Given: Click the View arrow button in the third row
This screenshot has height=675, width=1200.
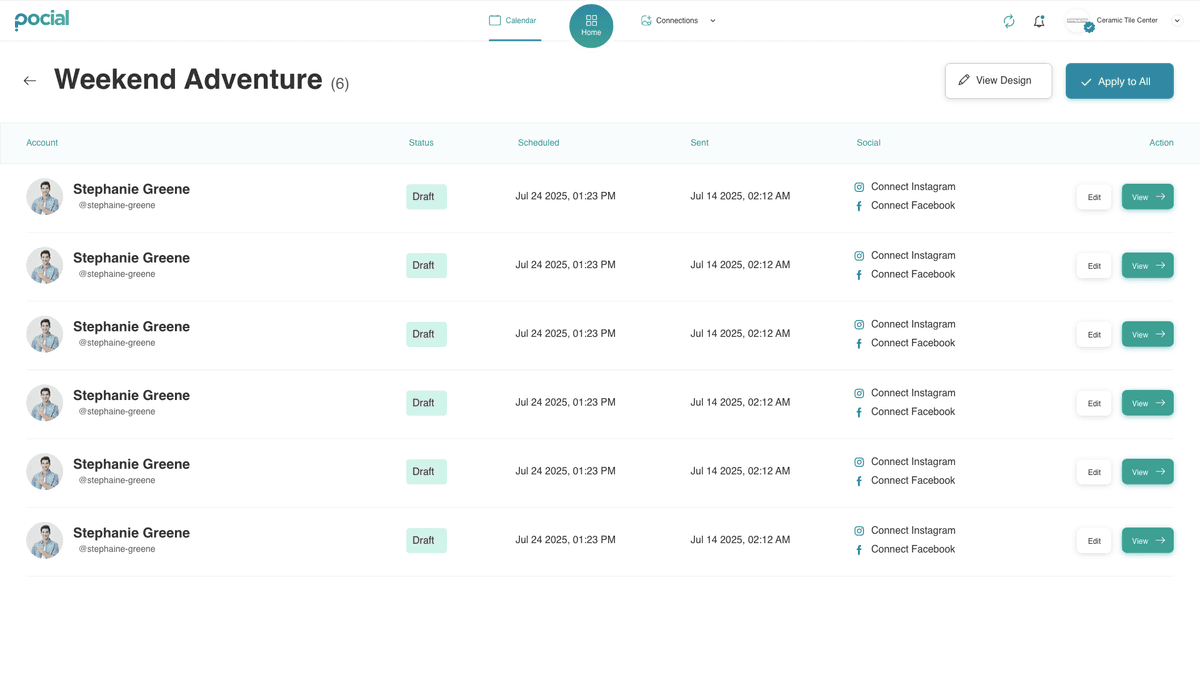Looking at the screenshot, I should coord(1147,334).
